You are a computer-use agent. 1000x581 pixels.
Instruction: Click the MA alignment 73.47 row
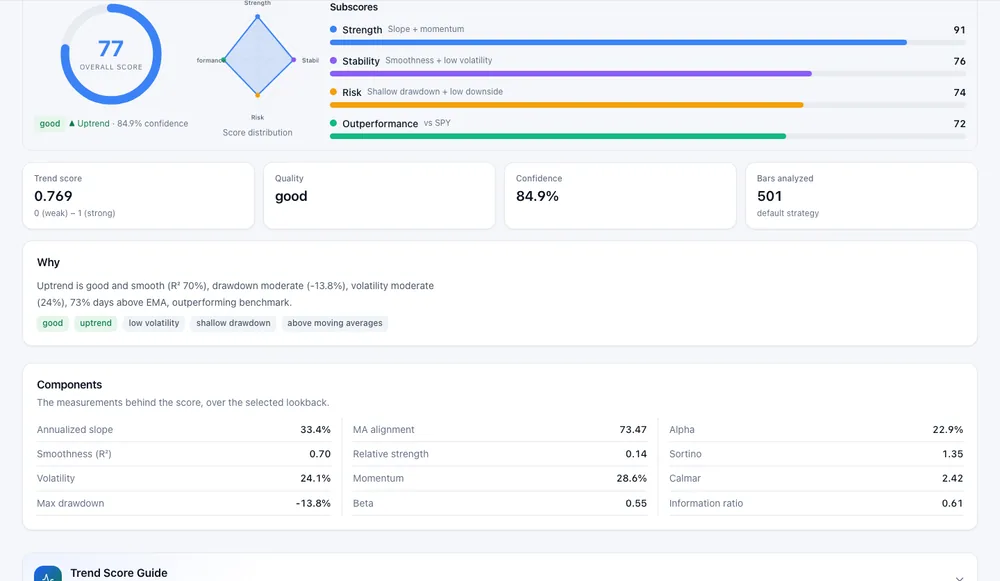(500, 430)
